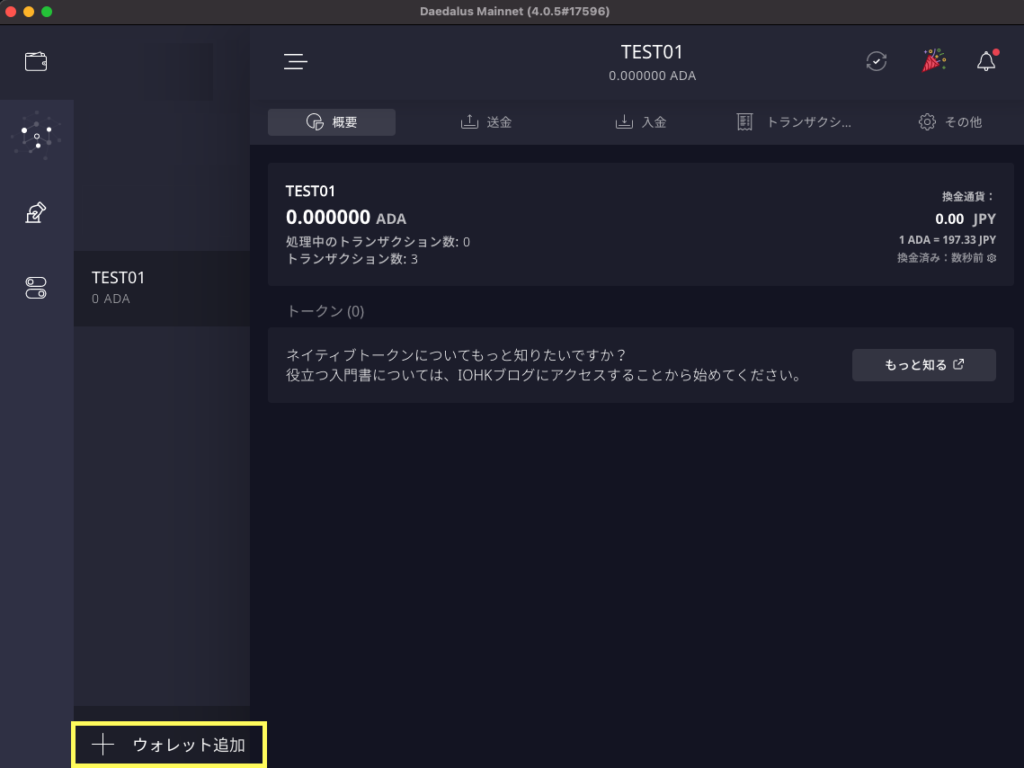
Task: Expand the その他 settings menu
Action: coord(950,122)
